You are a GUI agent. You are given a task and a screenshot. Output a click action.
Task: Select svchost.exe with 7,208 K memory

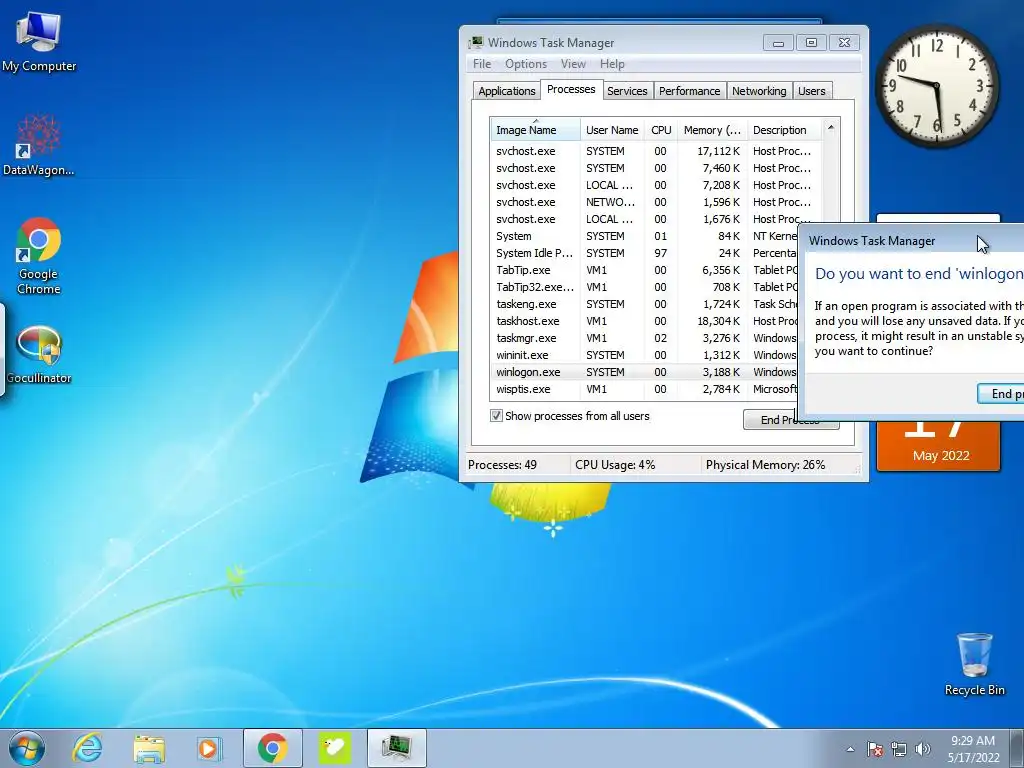pyautogui.click(x=656, y=185)
